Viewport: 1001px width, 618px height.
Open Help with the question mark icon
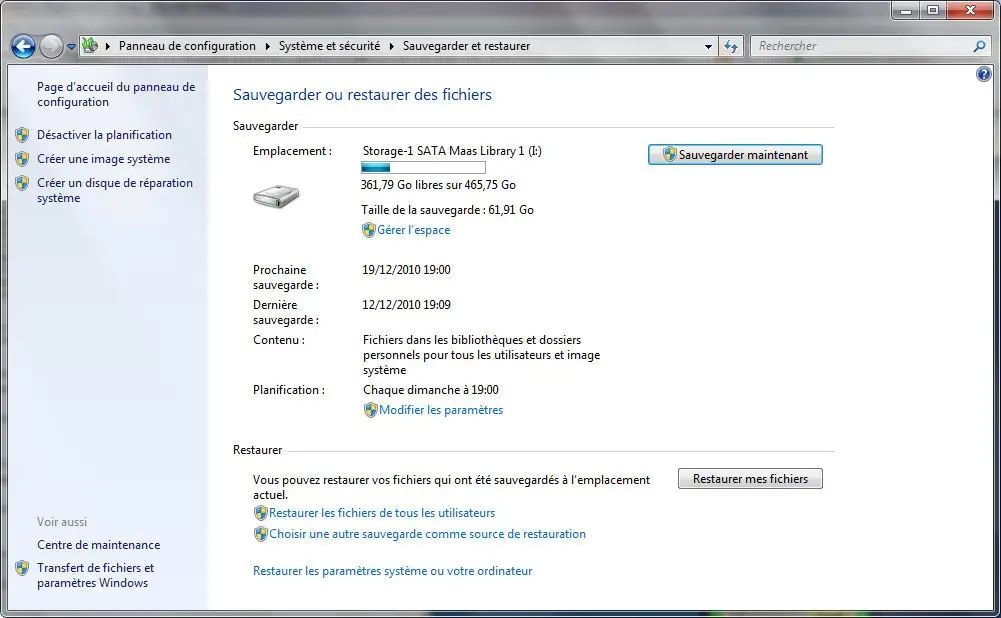(984, 74)
